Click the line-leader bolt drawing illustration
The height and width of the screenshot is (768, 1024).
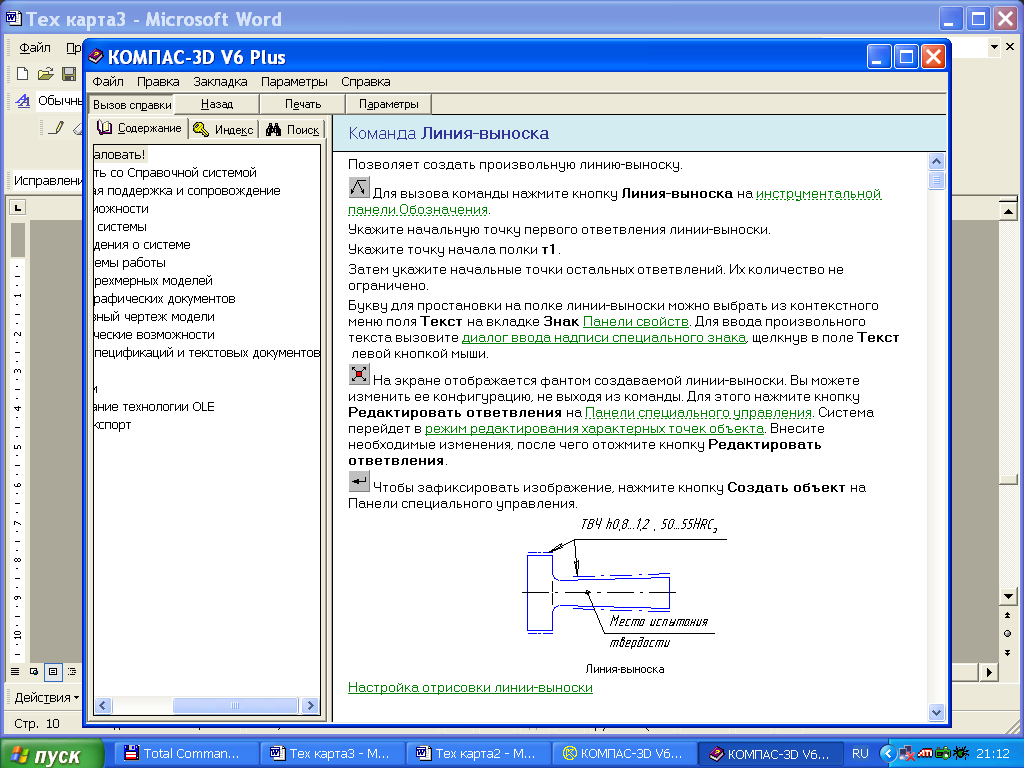[624, 584]
